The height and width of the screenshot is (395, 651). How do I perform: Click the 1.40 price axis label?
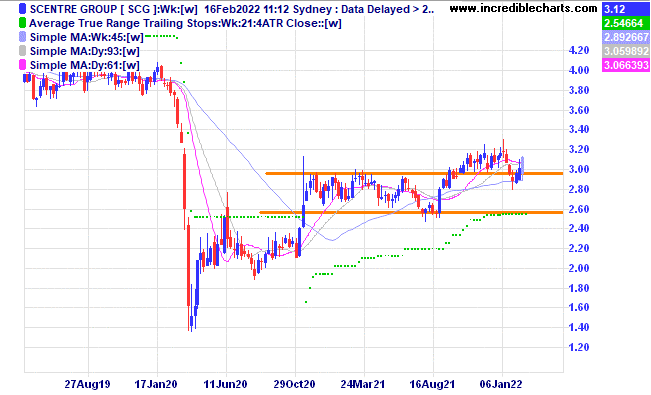pyautogui.click(x=579, y=327)
